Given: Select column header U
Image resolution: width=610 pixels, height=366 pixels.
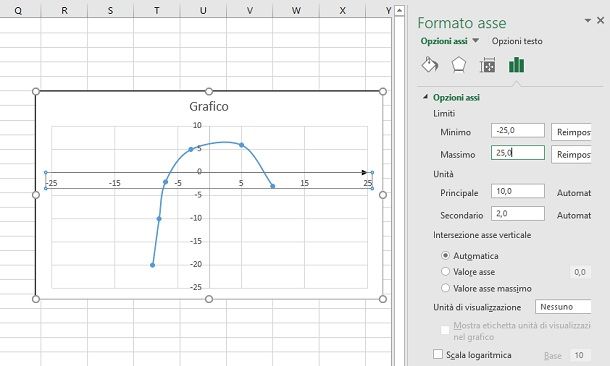Looking at the screenshot, I should [x=203, y=11].
